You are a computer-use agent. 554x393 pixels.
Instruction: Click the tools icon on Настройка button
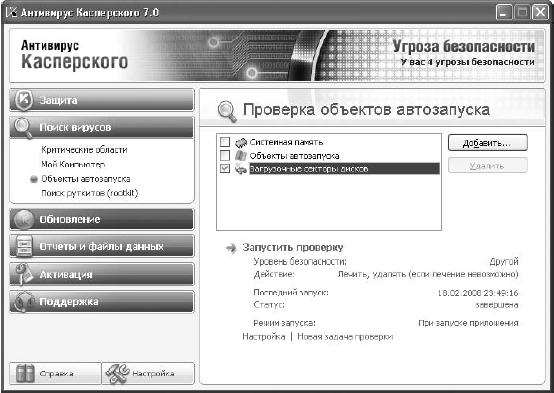point(118,374)
